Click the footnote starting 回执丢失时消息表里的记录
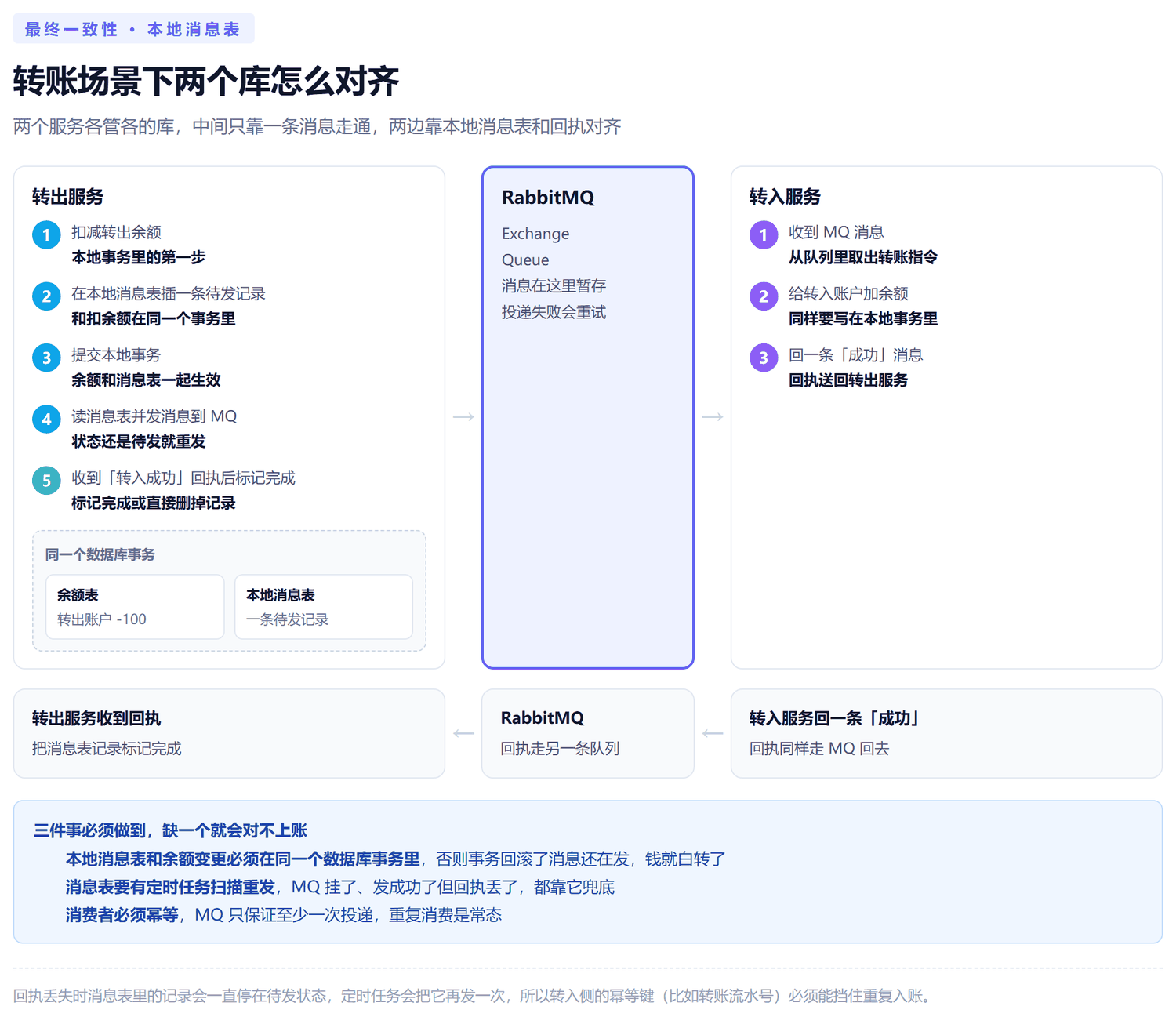Viewport: 1176px width, 1017px height. pyautogui.click(x=474, y=996)
